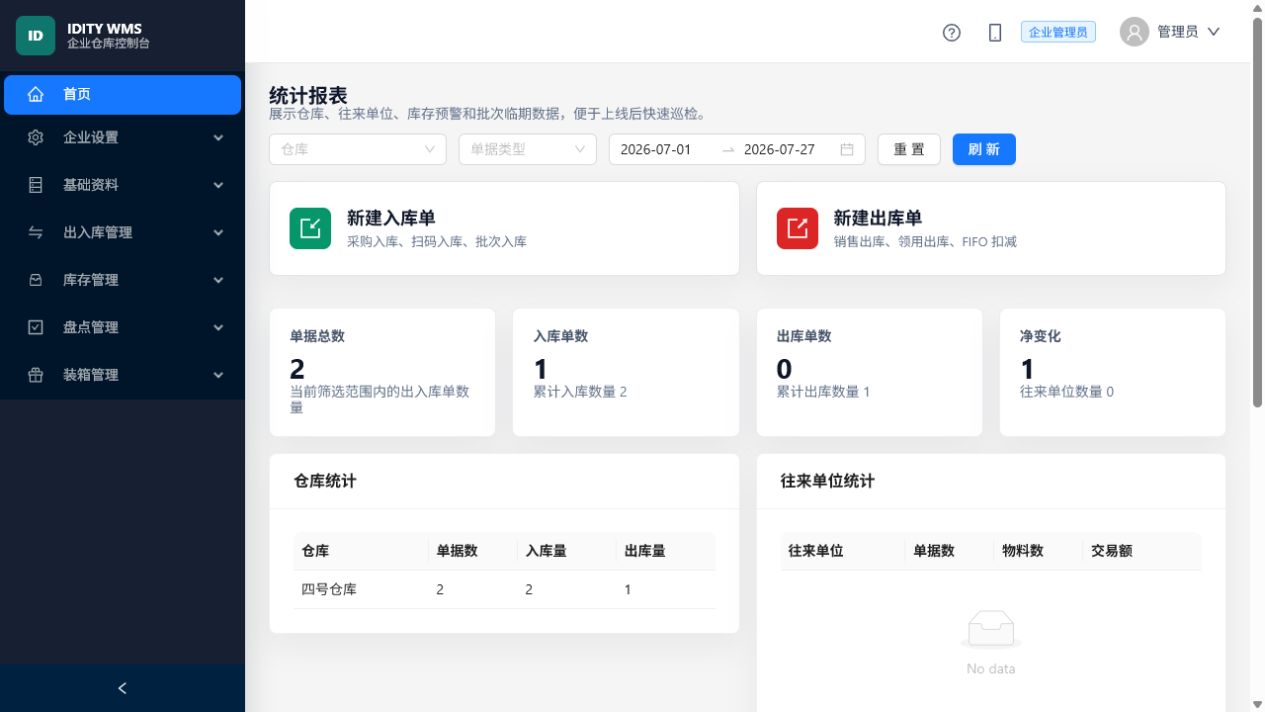Image resolution: width=1265 pixels, height=712 pixels.
Task: Click the administrator avatar icon
Action: pyautogui.click(x=1134, y=32)
